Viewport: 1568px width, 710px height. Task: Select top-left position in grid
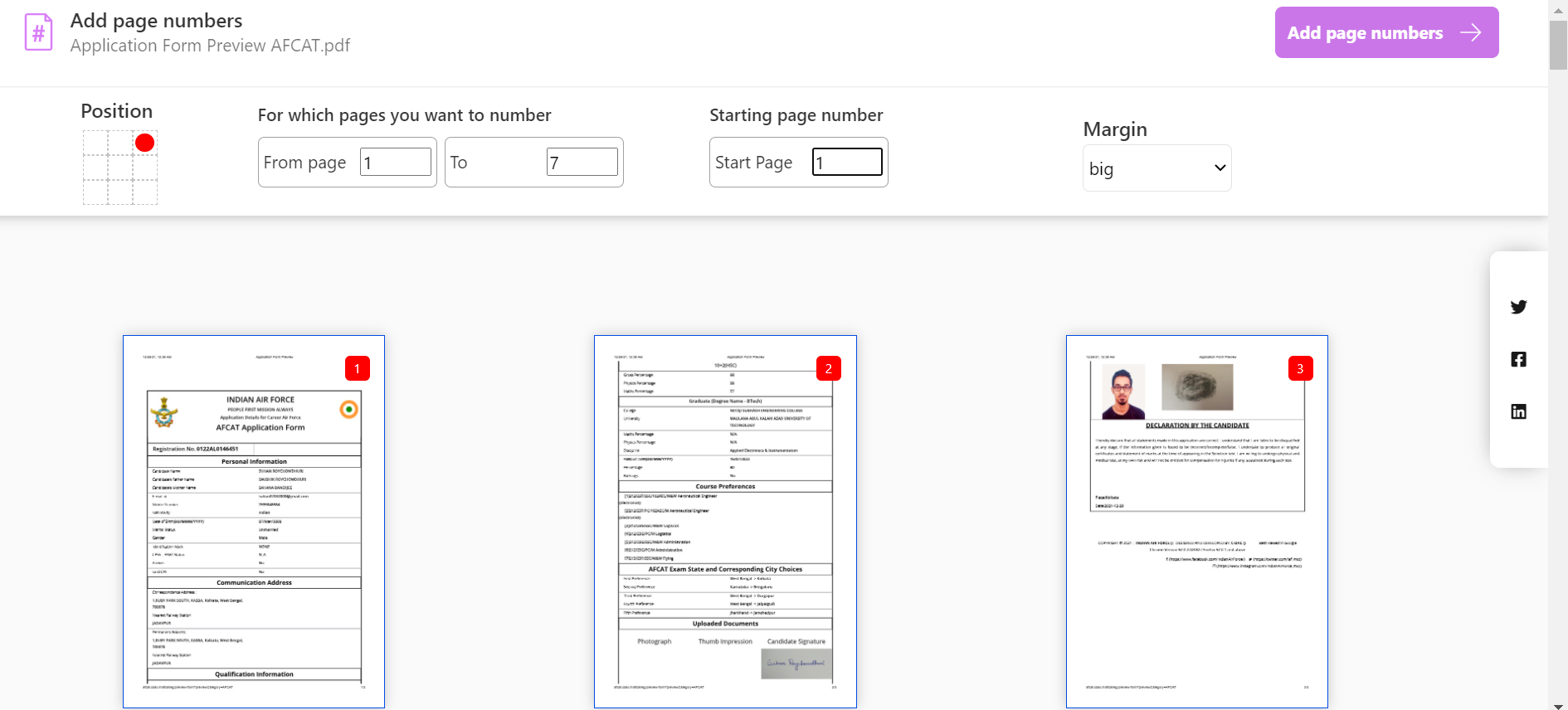[95, 143]
